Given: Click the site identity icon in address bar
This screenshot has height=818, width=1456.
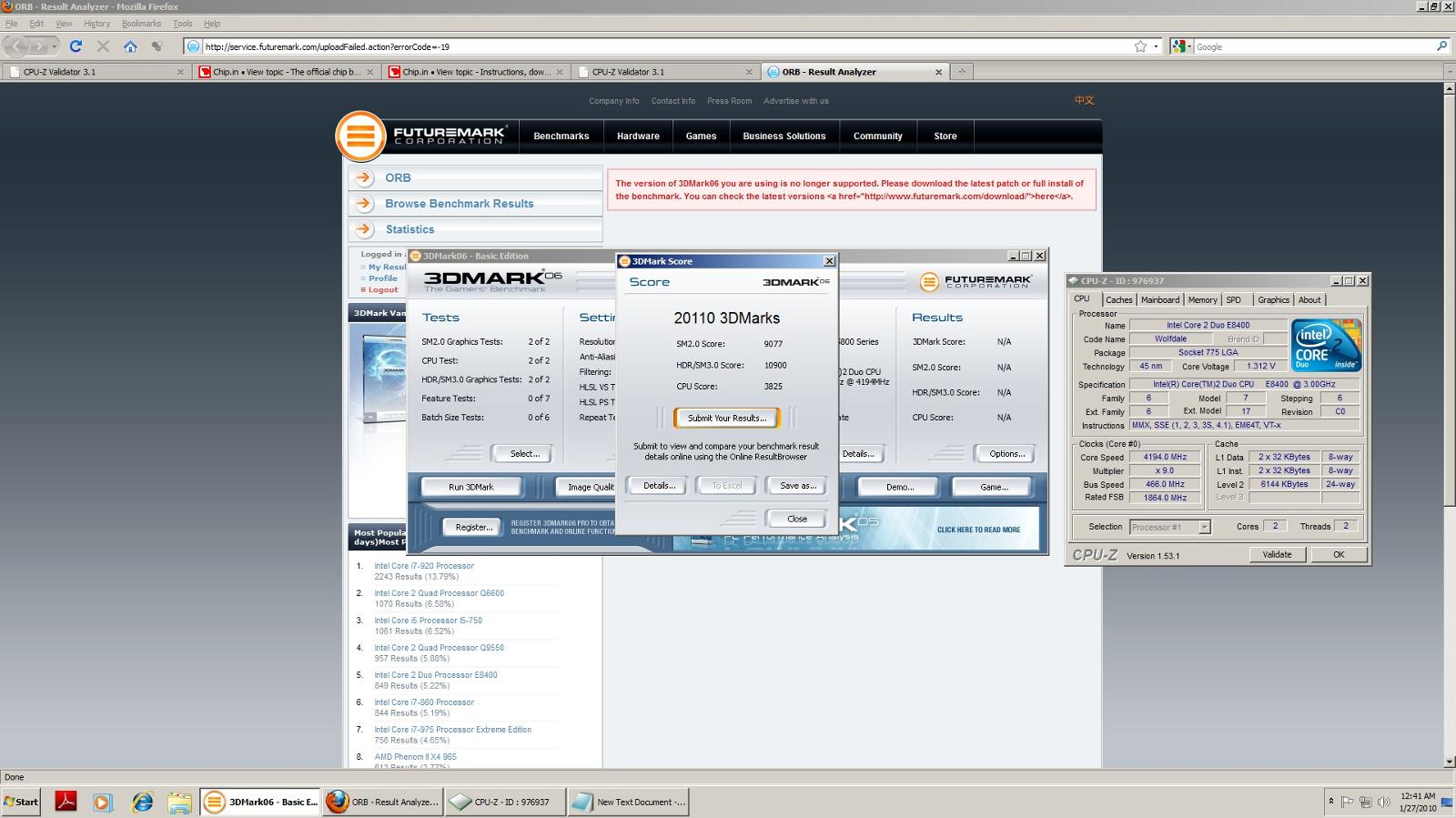Looking at the screenshot, I should [193, 46].
